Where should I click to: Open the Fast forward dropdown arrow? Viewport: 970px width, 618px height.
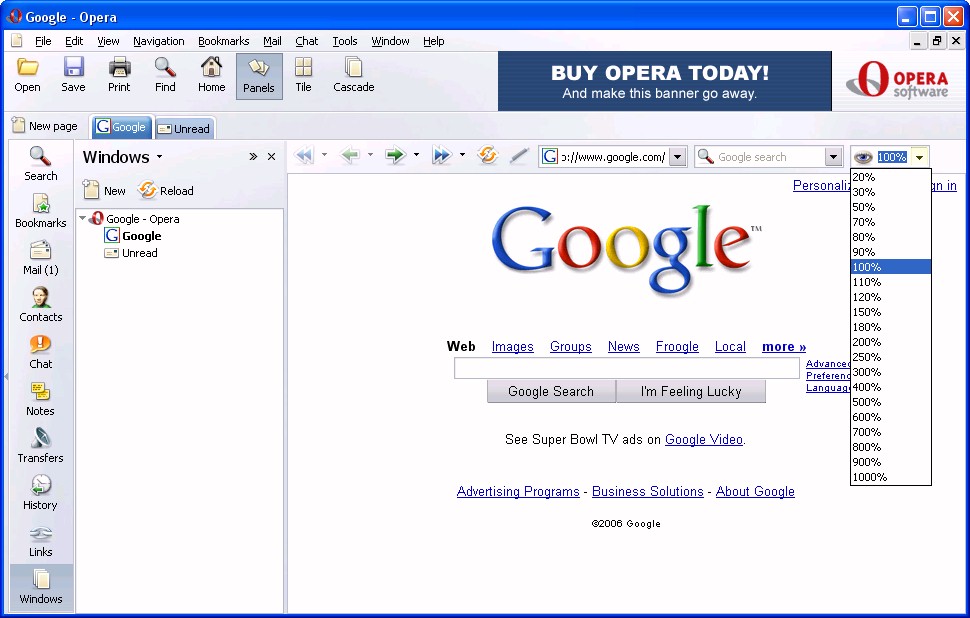(x=461, y=155)
